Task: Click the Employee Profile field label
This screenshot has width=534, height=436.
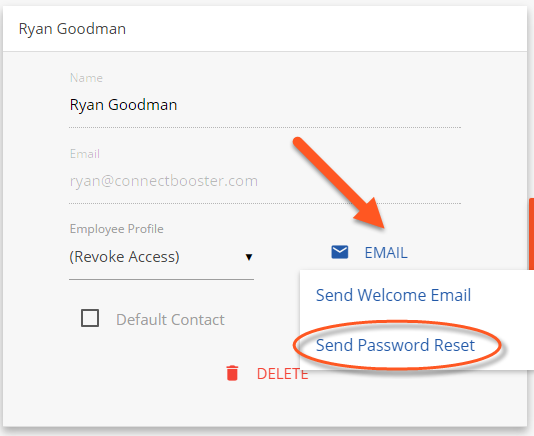Action: click(x=116, y=229)
